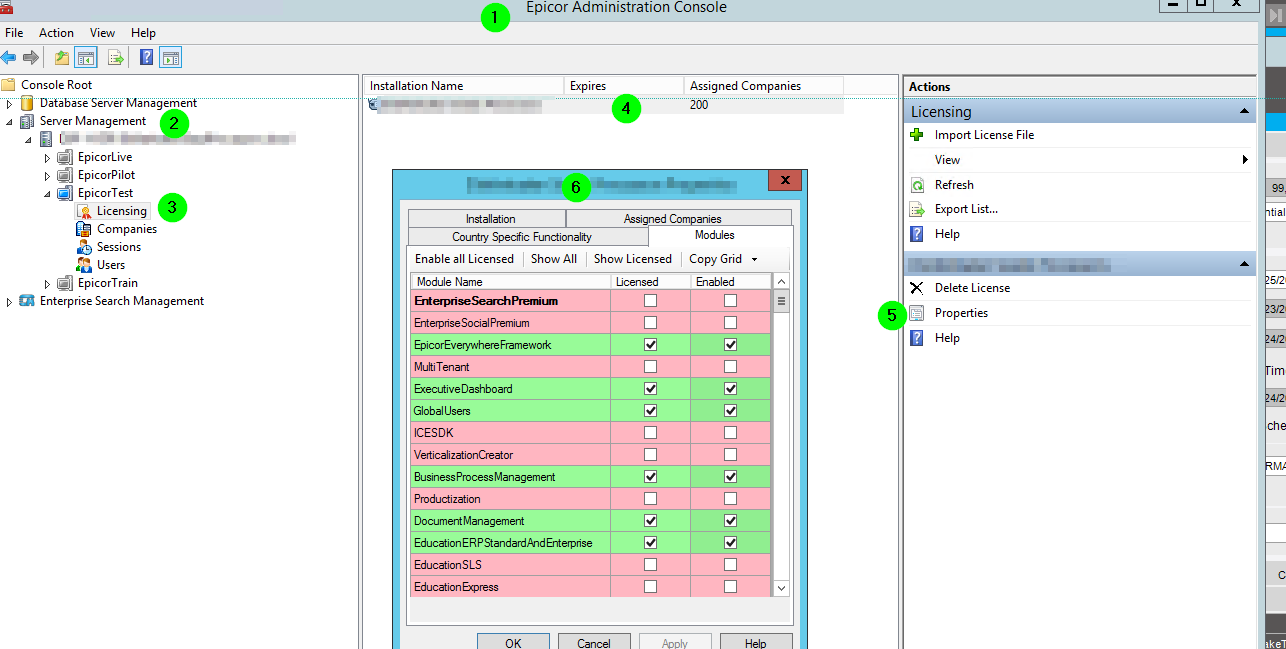Click the Delete License X icon
The height and width of the screenshot is (649, 1286).
(x=917, y=288)
